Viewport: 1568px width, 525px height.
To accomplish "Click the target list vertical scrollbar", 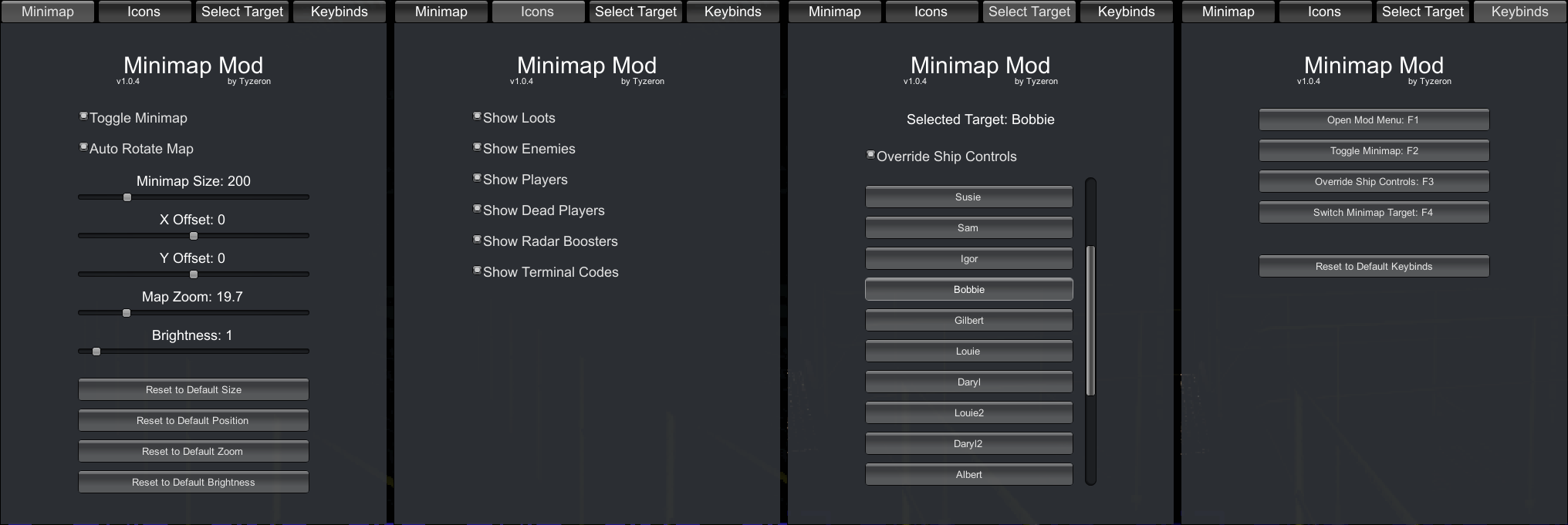I will 1090,320.
